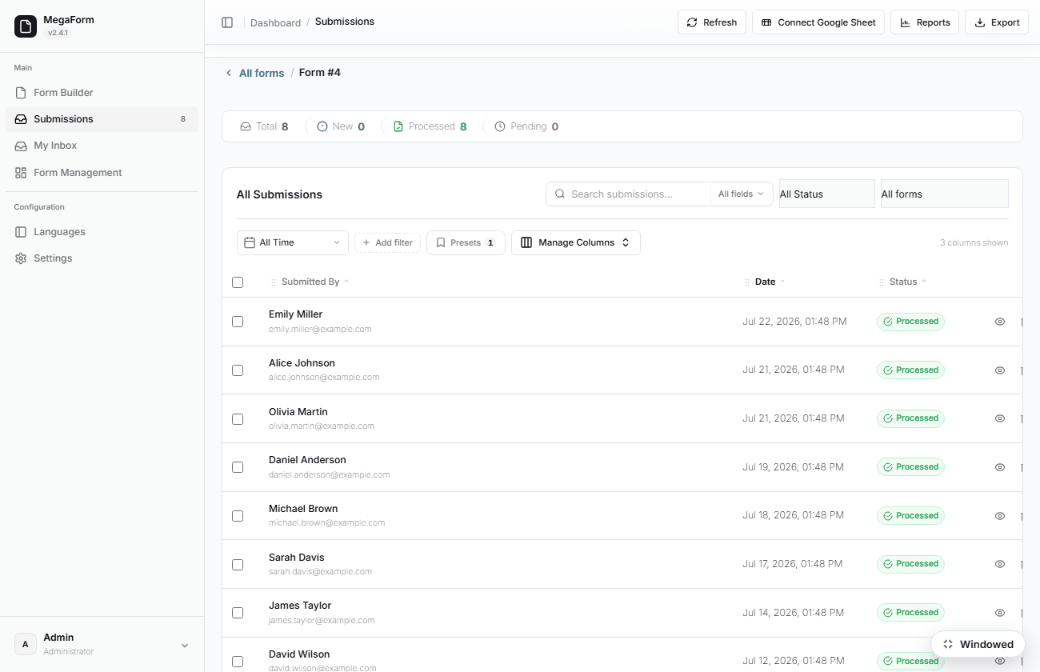Open Manage Columns selector

[576, 243]
